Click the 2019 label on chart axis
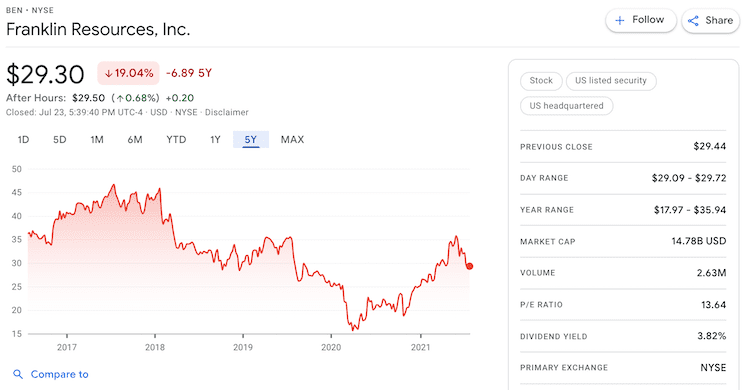 pos(243,347)
